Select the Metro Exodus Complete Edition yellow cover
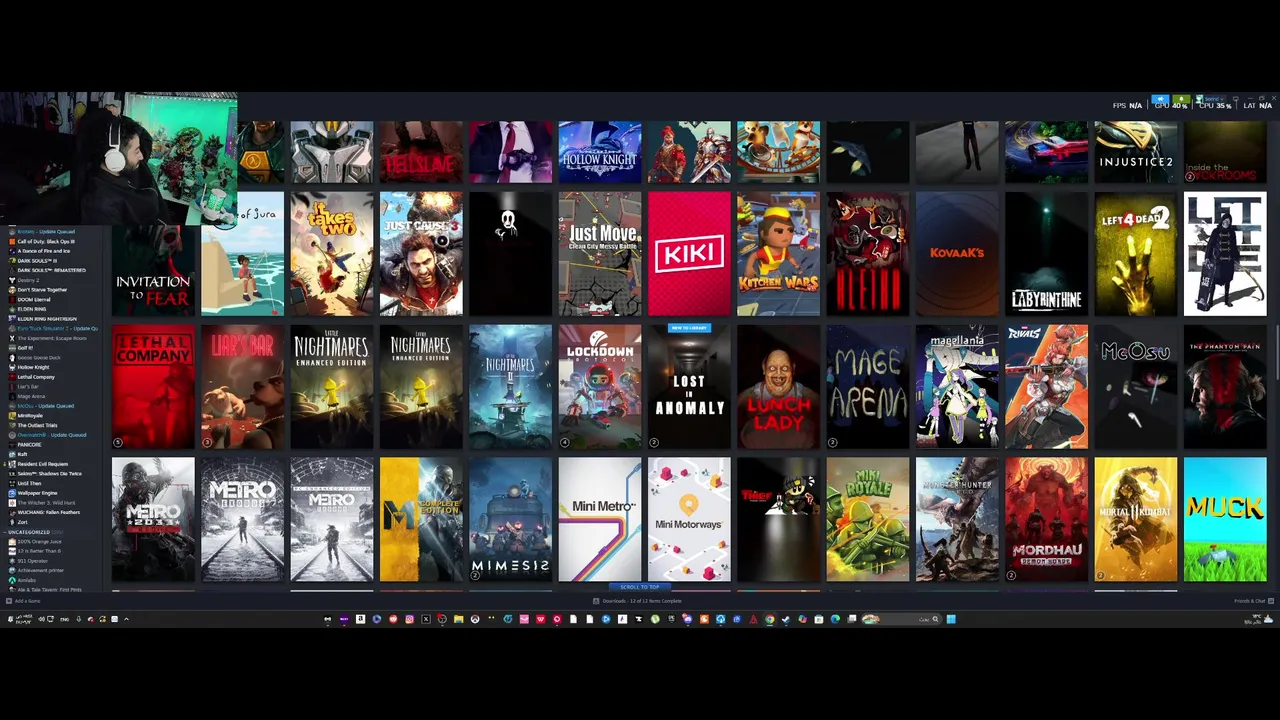Viewport: 1280px width, 720px height. pos(421,520)
